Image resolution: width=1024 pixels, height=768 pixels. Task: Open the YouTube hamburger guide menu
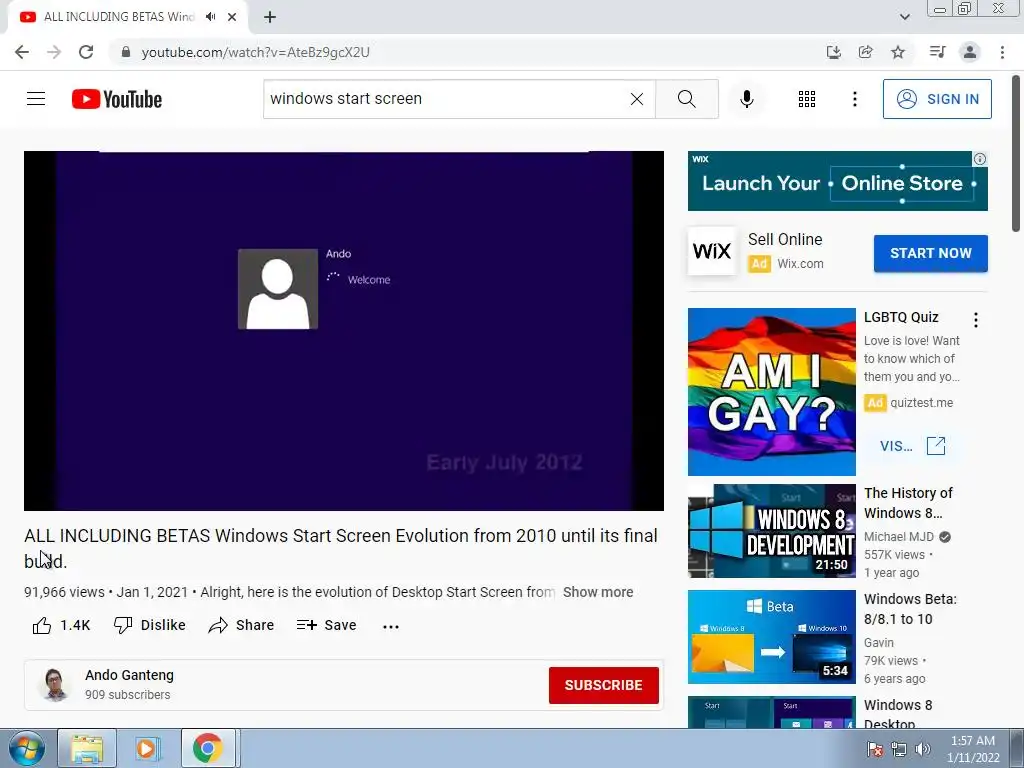click(x=36, y=99)
